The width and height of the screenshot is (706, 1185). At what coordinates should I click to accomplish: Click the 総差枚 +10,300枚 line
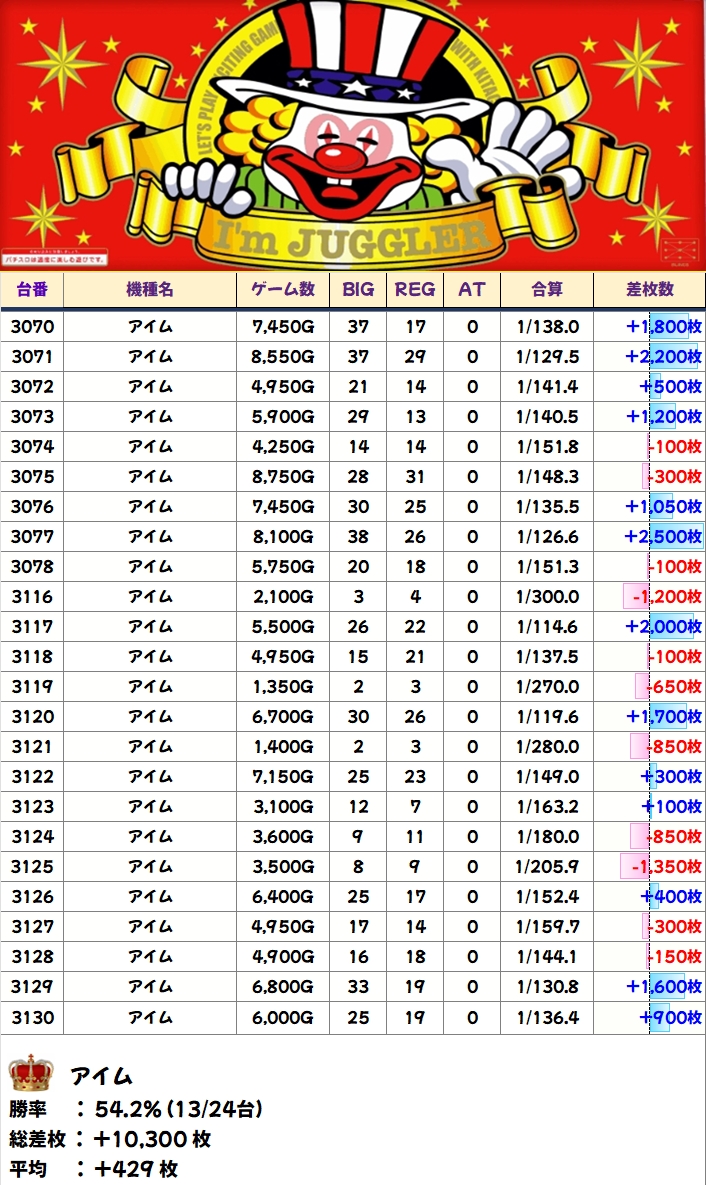(x=110, y=1139)
